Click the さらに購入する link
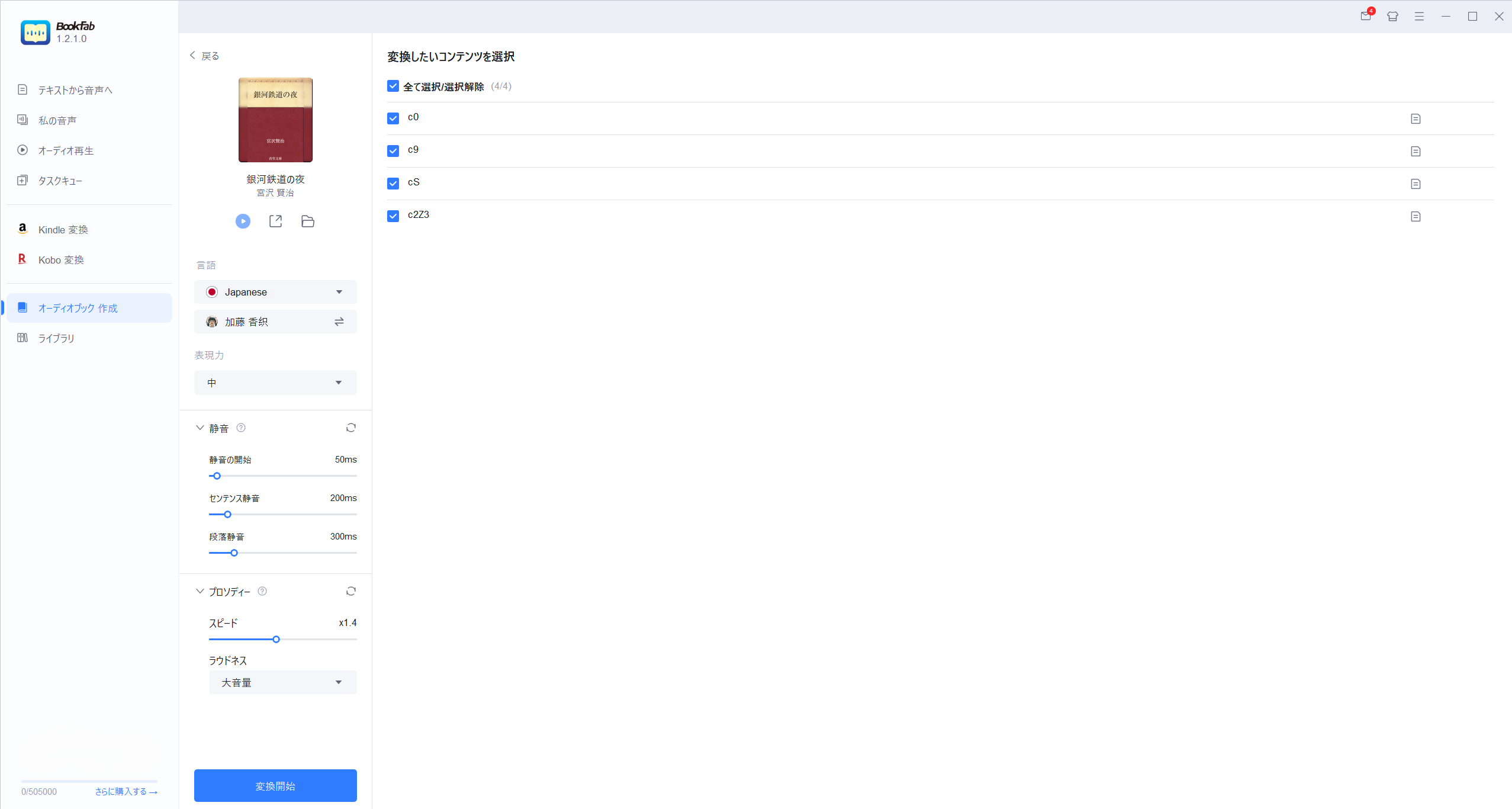This screenshot has height=809, width=1512. [x=126, y=792]
